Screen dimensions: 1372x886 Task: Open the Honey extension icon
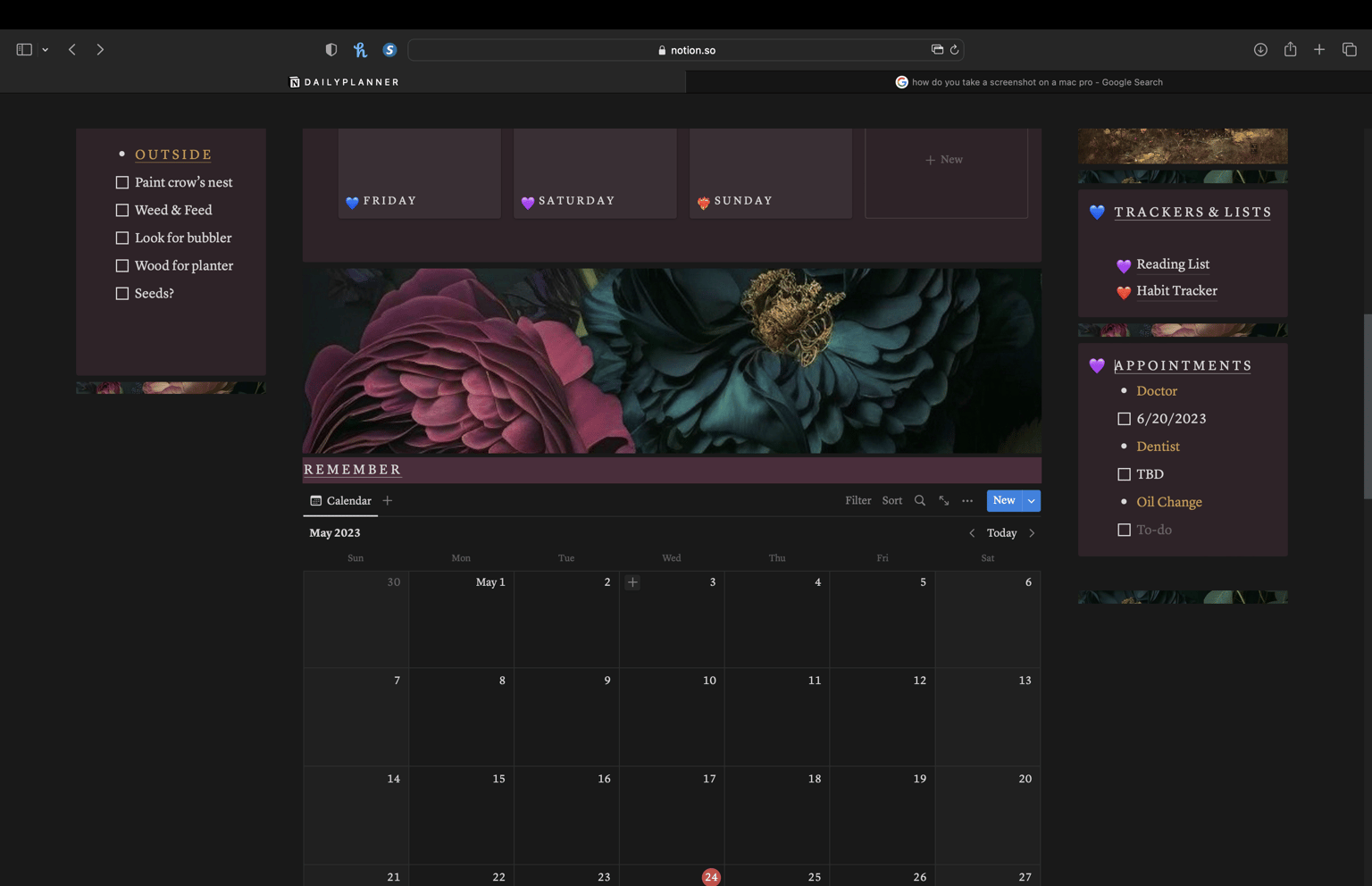pyautogui.click(x=360, y=50)
